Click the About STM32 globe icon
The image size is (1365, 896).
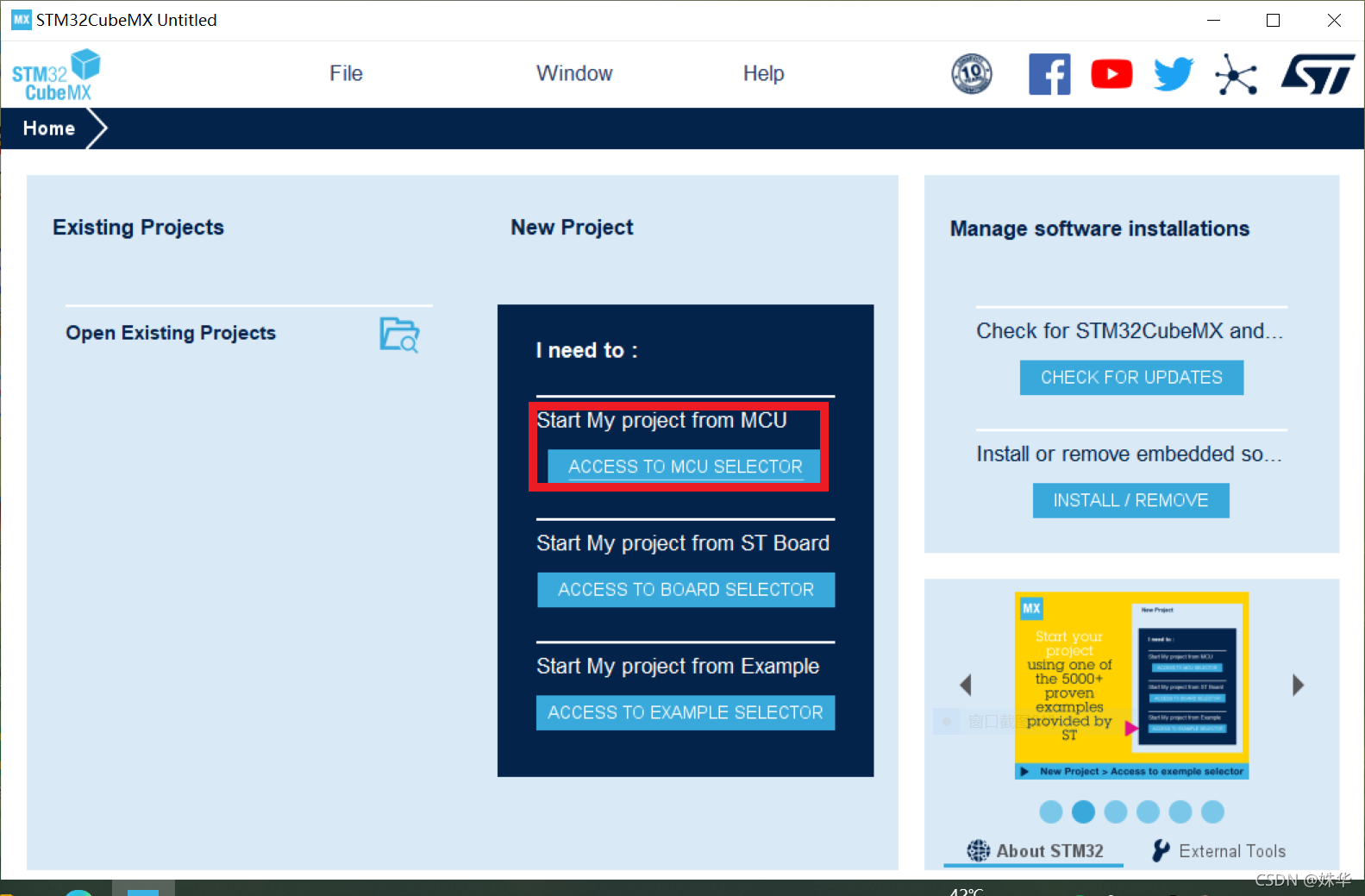978,850
